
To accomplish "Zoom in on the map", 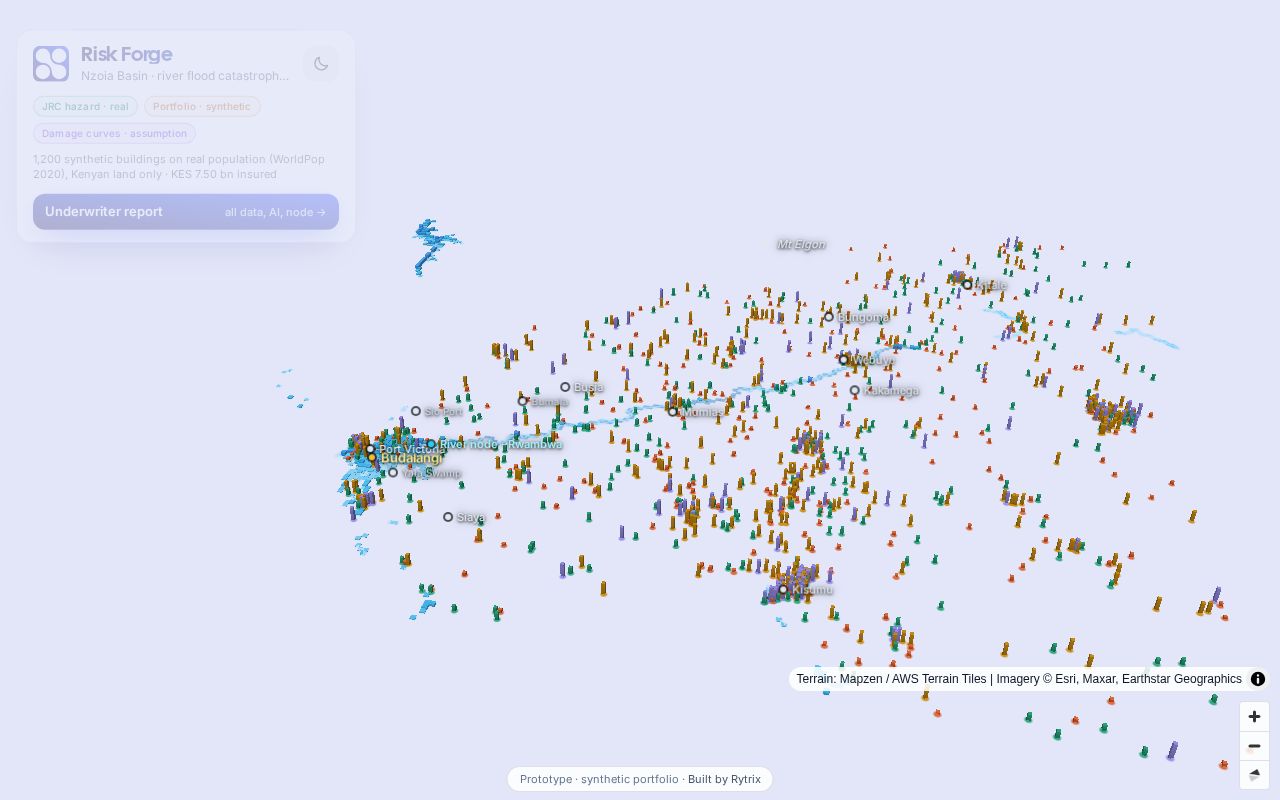I will pyautogui.click(x=1254, y=716).
